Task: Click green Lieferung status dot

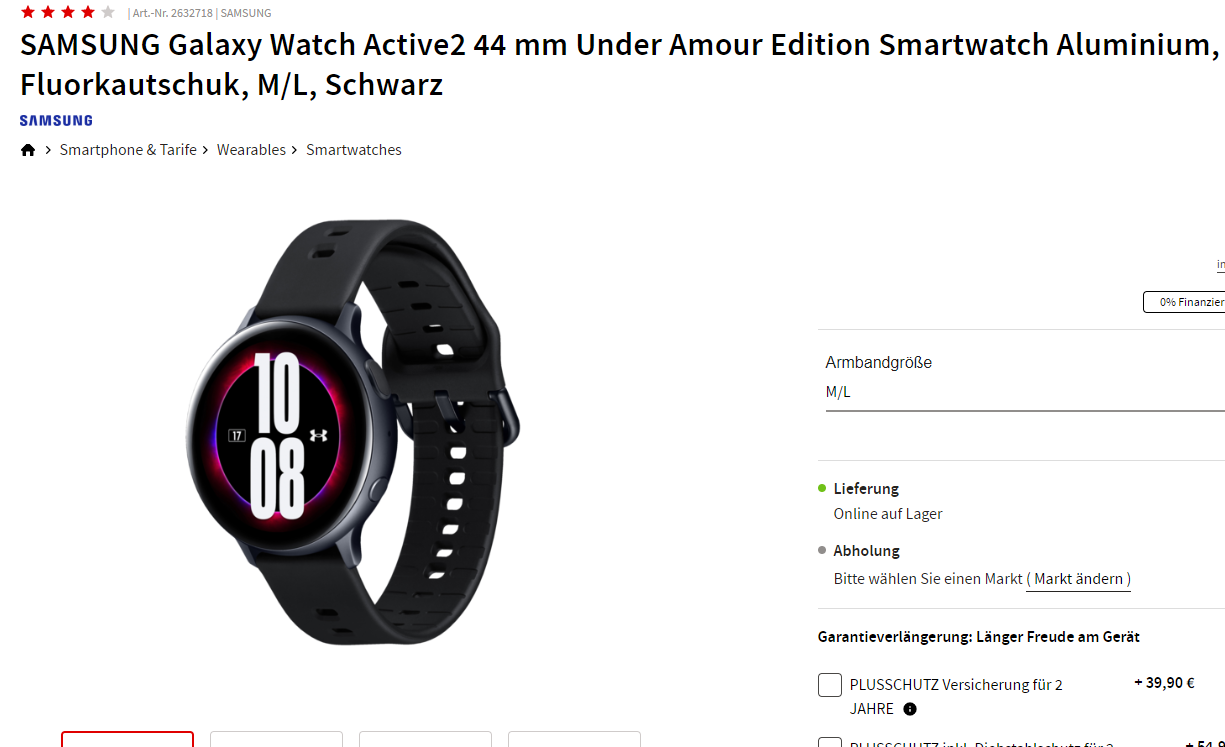Action: pos(822,488)
